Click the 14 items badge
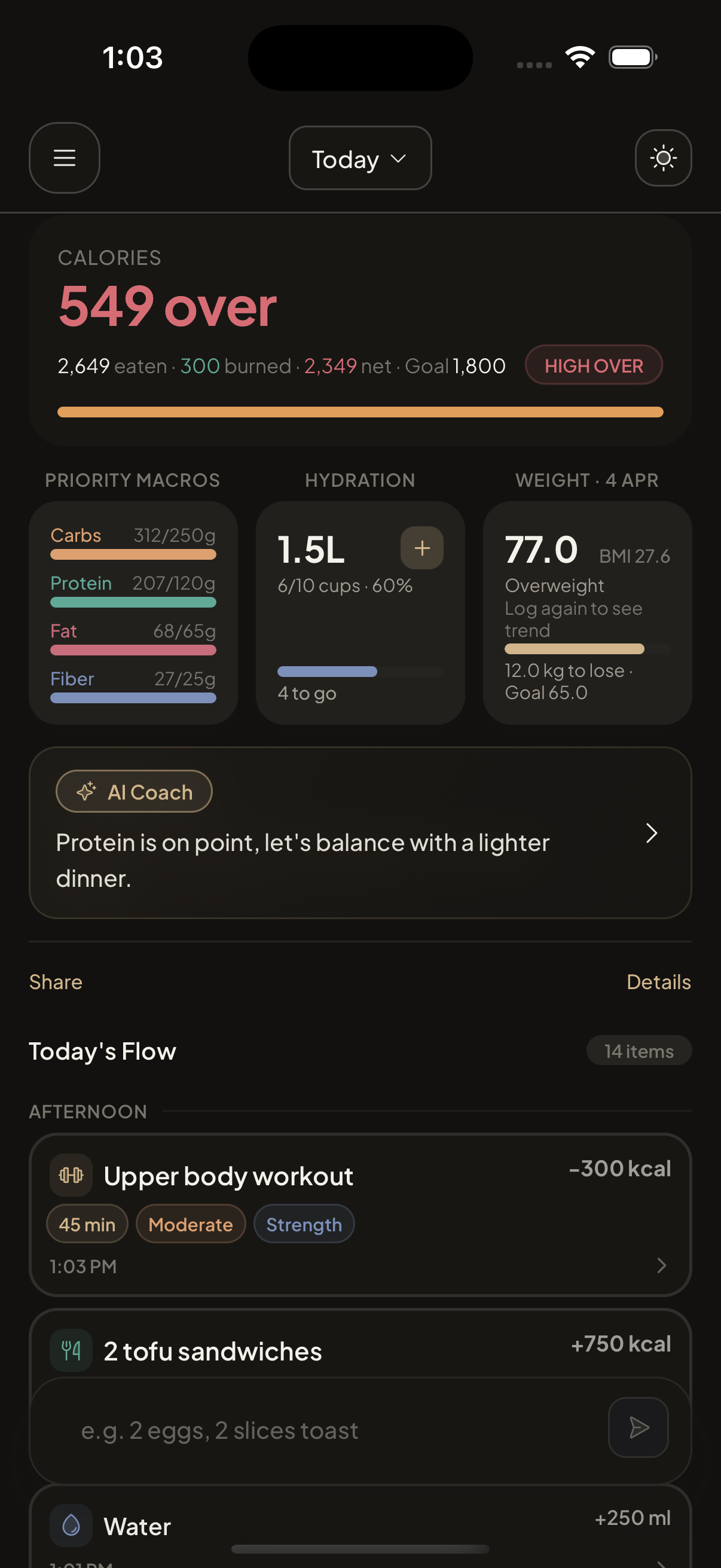Screen dimensions: 721x1568 point(638,1051)
